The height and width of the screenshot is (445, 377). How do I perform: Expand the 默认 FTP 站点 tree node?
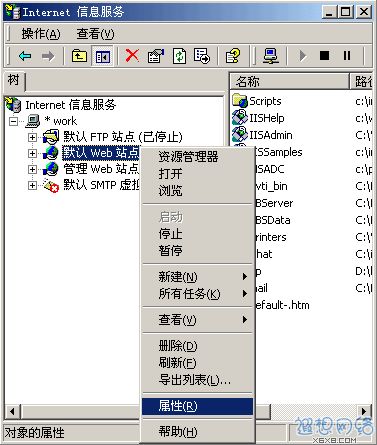32,137
